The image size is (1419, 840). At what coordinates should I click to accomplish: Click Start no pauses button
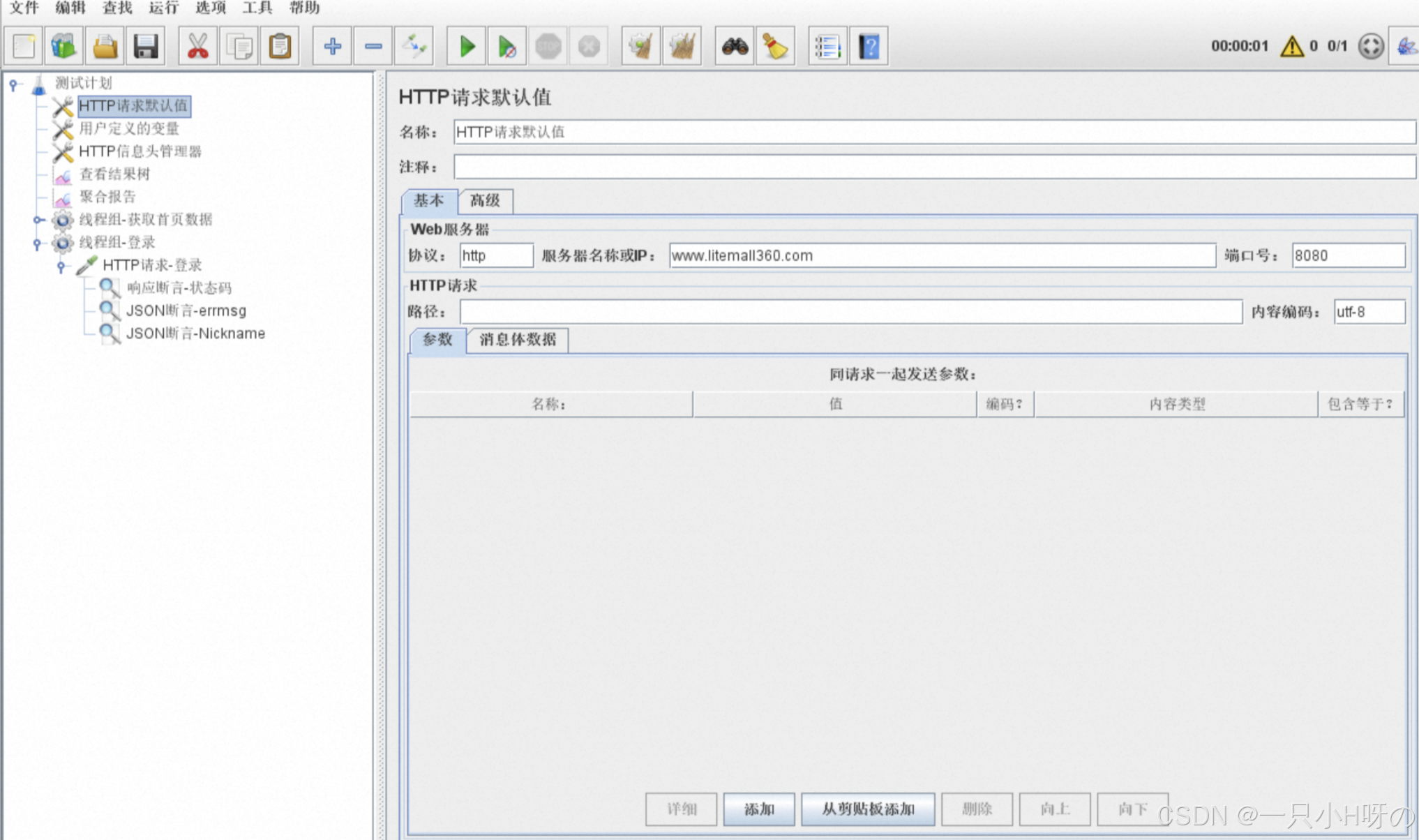pos(507,47)
